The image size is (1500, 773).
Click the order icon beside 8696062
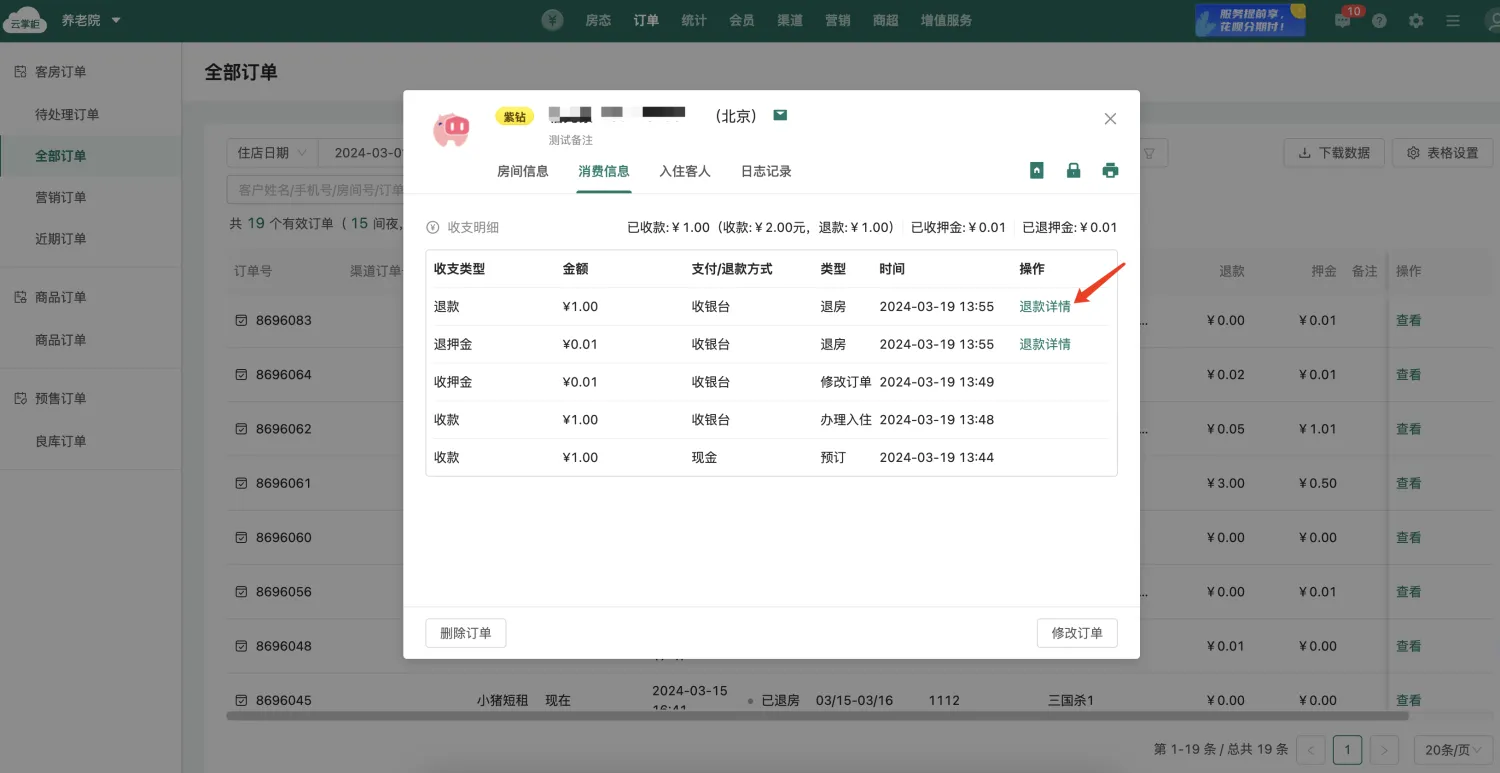click(x=241, y=429)
